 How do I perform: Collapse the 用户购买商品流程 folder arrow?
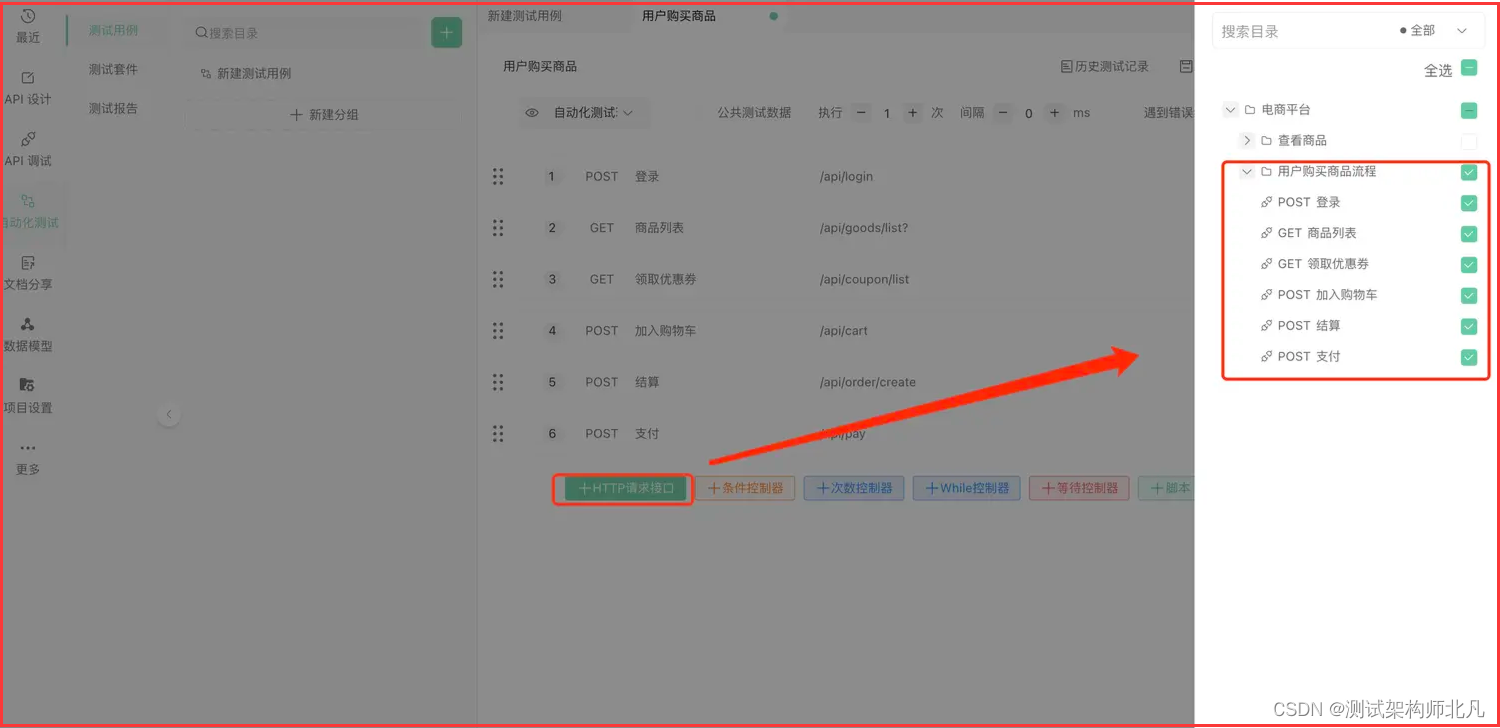[x=1247, y=172]
